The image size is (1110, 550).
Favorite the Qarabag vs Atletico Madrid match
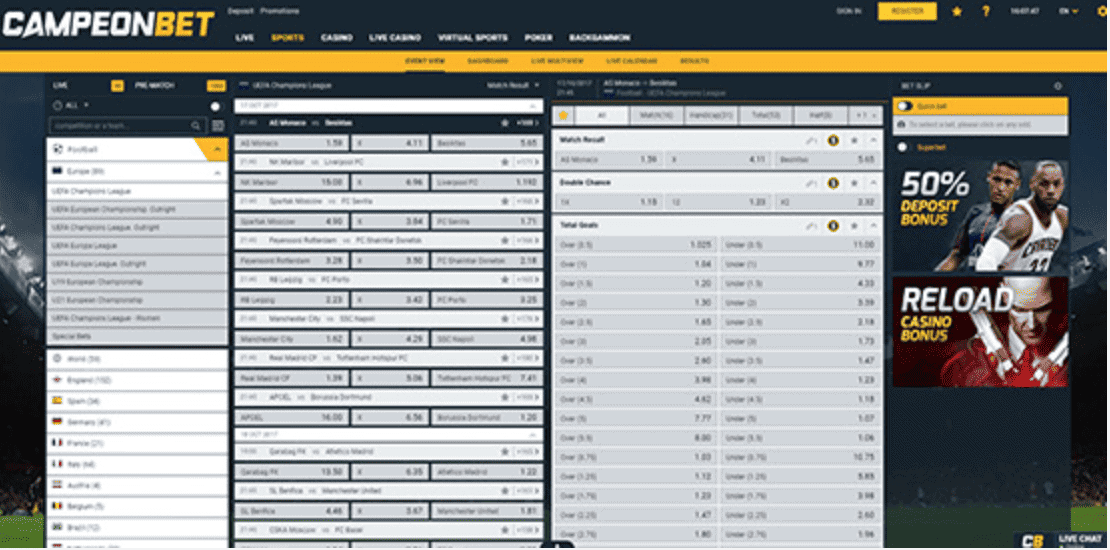coord(505,451)
